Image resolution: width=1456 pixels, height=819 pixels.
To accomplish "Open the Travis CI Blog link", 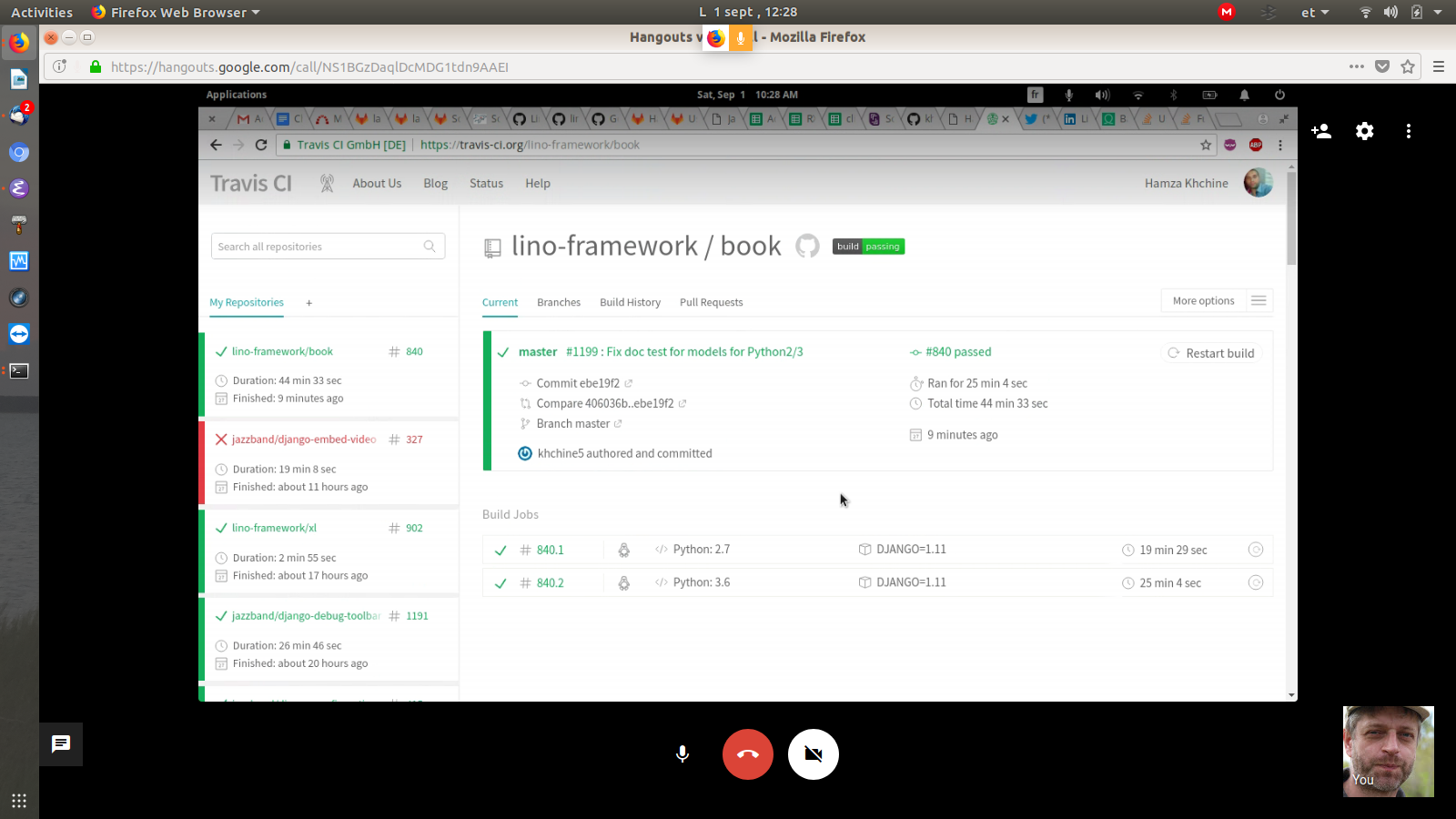I will (435, 183).
